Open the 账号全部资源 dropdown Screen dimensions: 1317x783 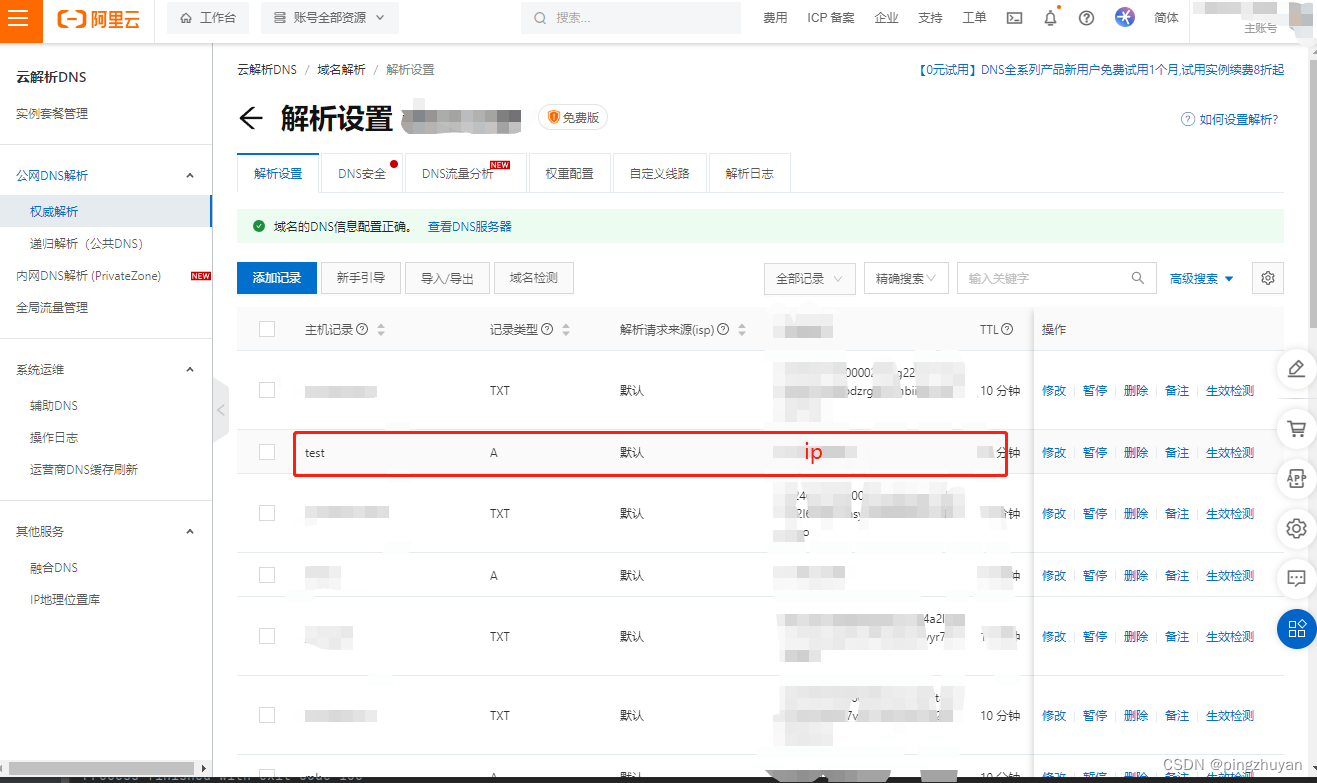pyautogui.click(x=330, y=18)
